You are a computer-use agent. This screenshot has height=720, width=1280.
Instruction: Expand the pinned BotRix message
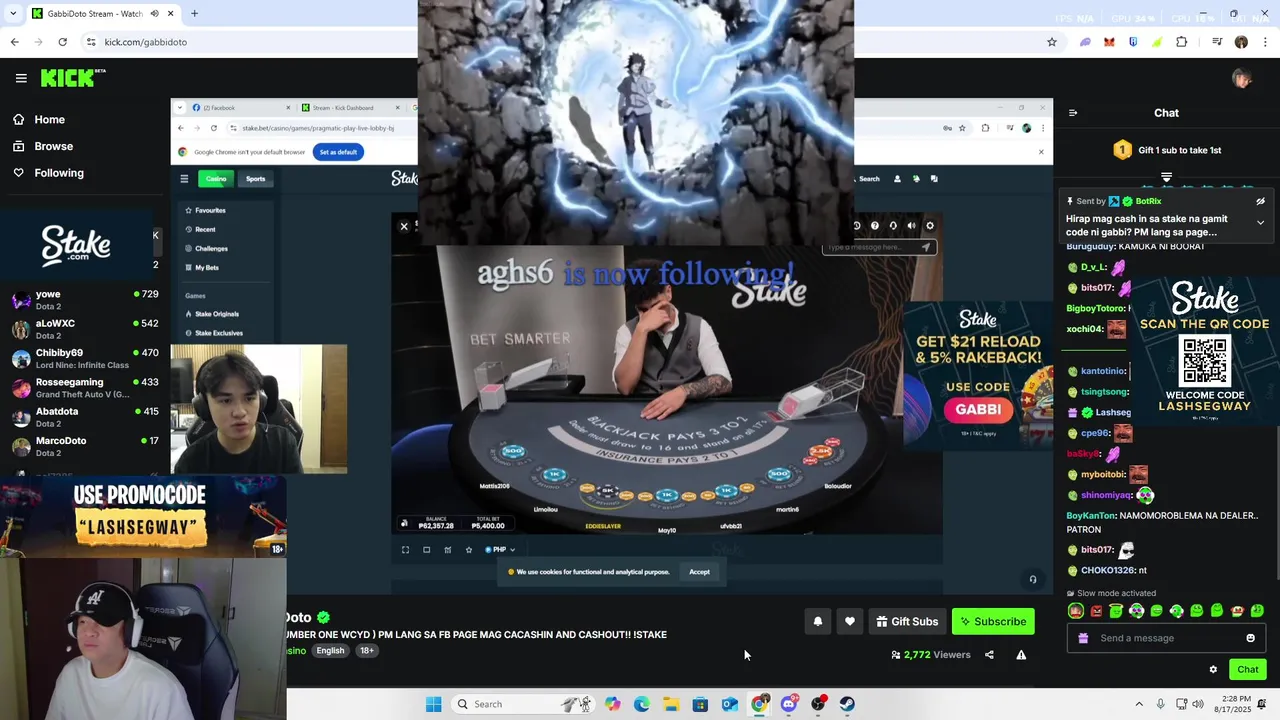point(1260,222)
